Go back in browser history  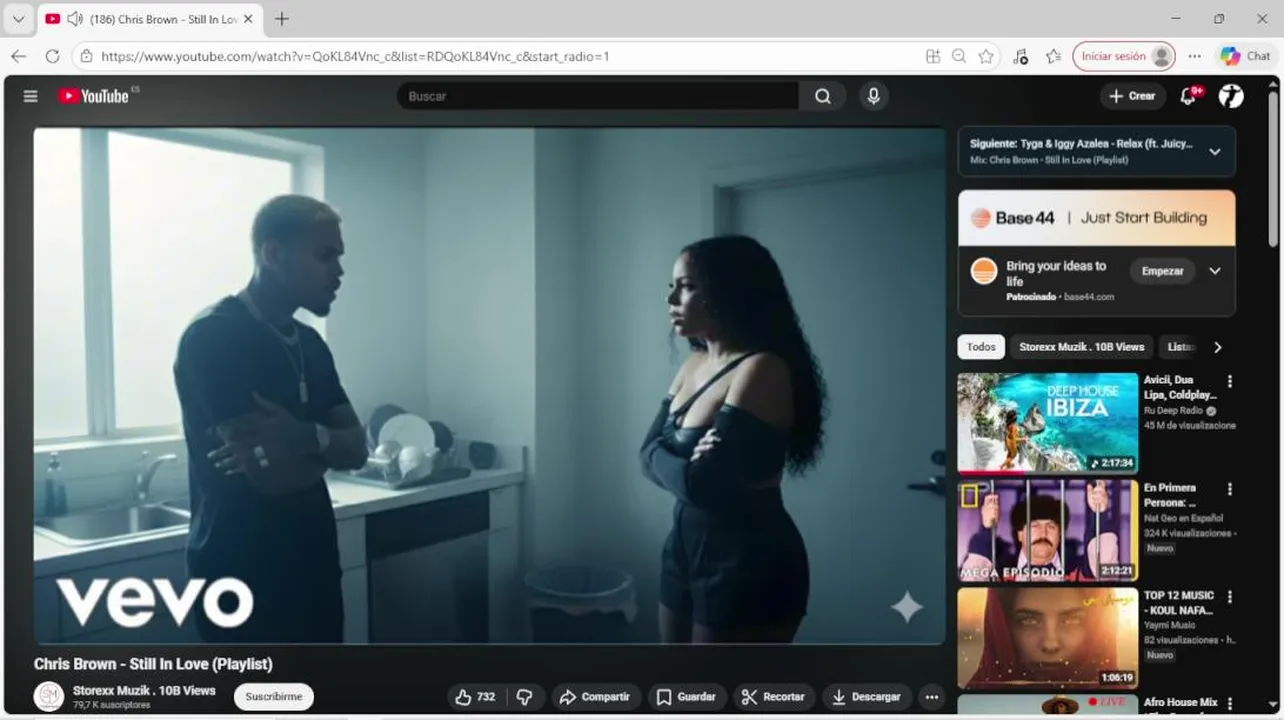point(19,56)
